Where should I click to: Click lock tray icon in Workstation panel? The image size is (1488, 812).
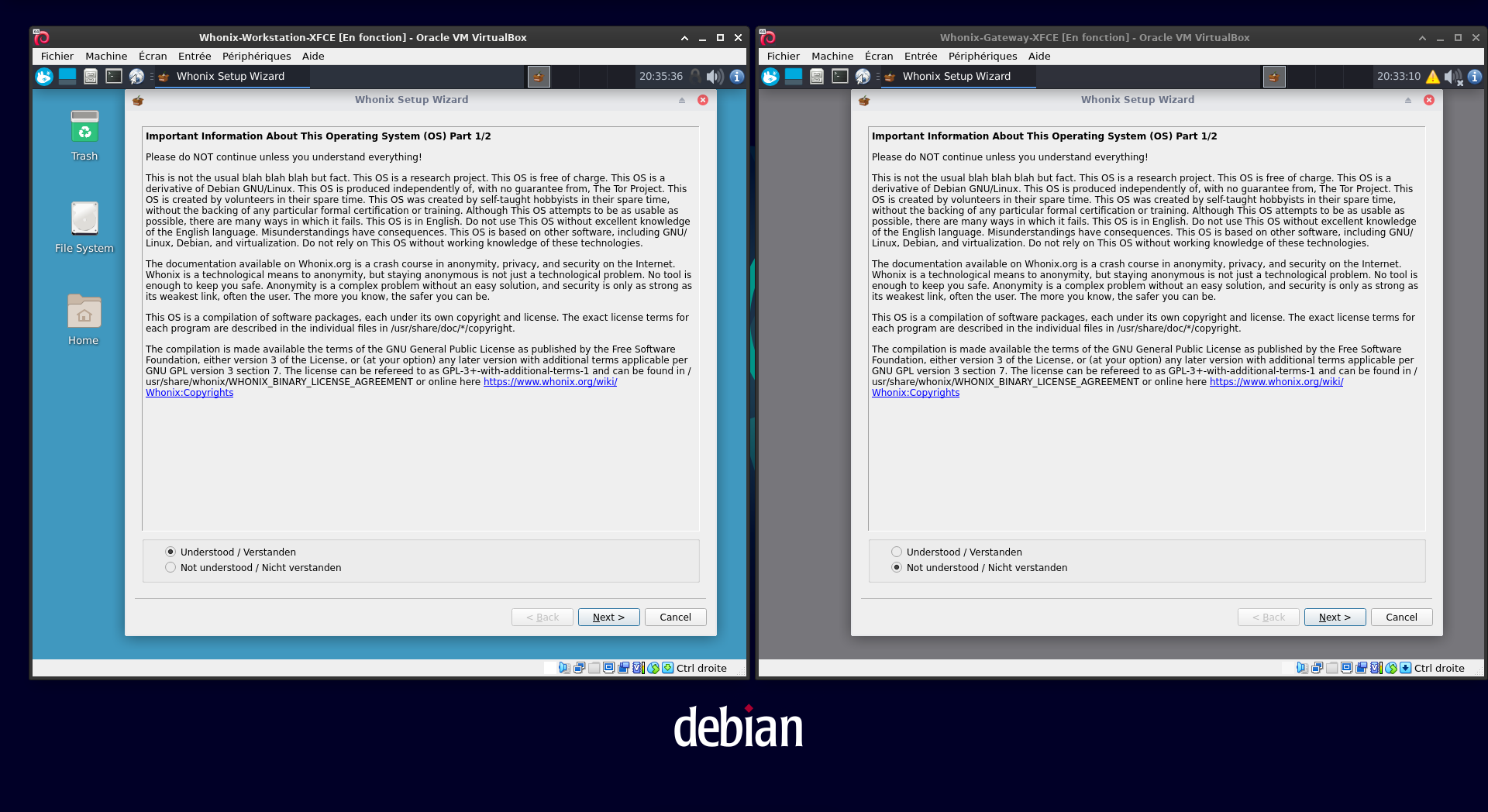point(695,76)
